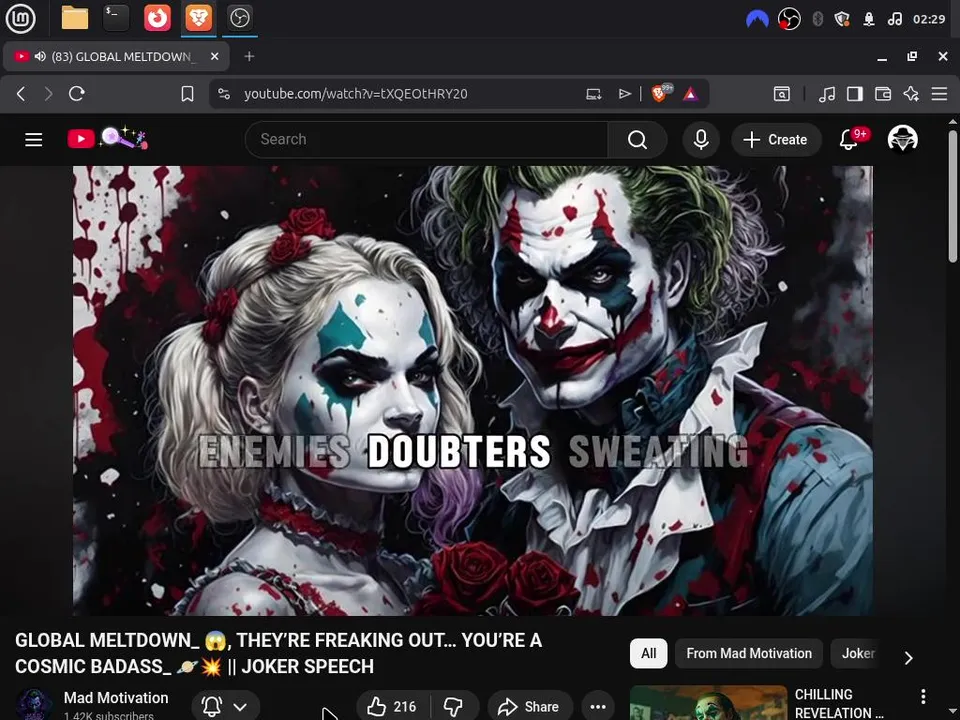Switch to Brave browser in taskbar
This screenshot has width=960, height=720.
point(198,18)
